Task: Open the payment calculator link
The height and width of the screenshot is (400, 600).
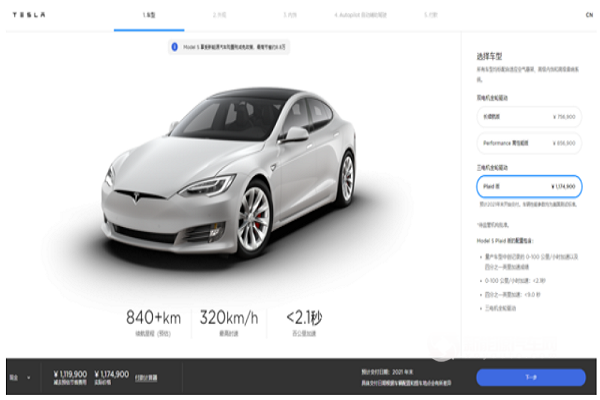Action: pyautogui.click(x=146, y=378)
